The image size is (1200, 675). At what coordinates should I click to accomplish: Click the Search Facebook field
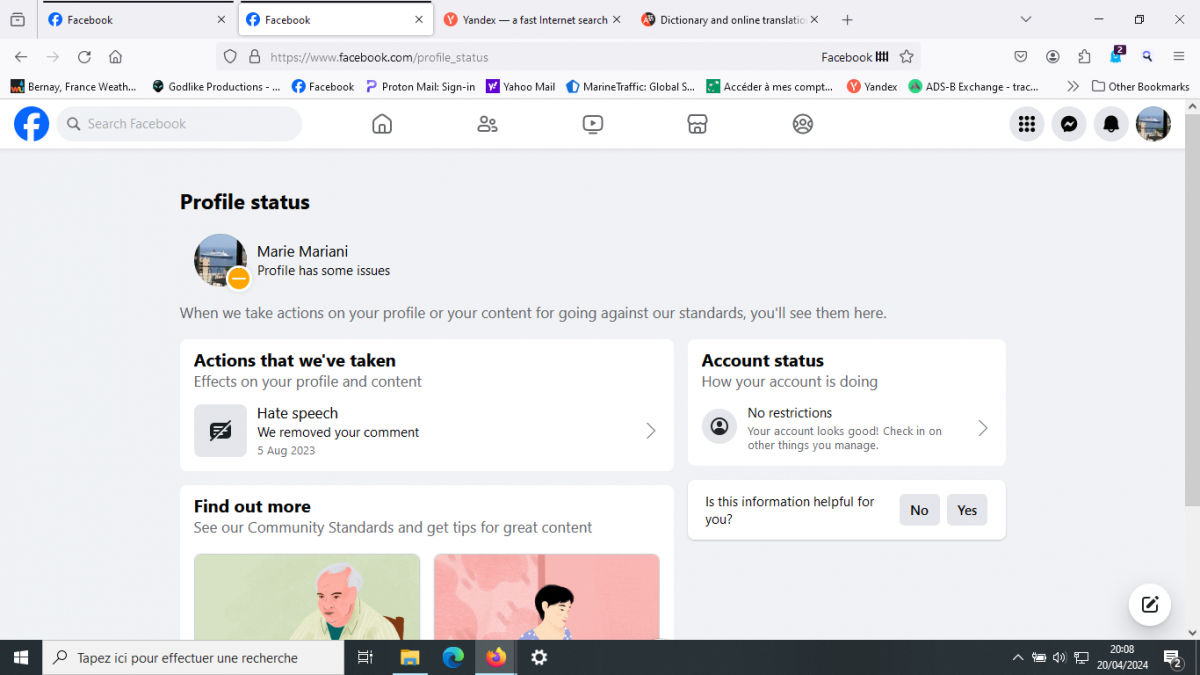pos(179,124)
